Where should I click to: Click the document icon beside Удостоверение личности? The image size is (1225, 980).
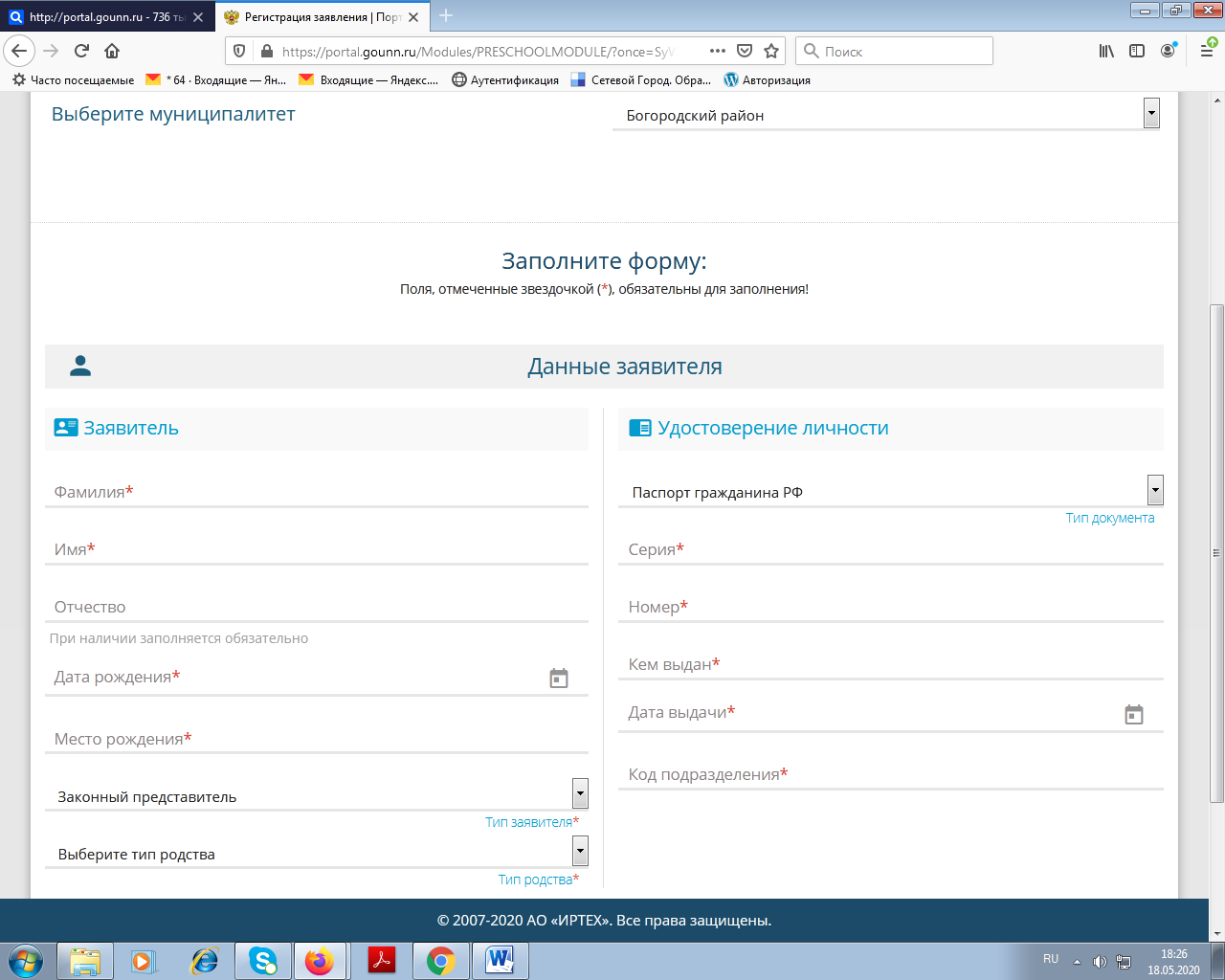(x=639, y=428)
